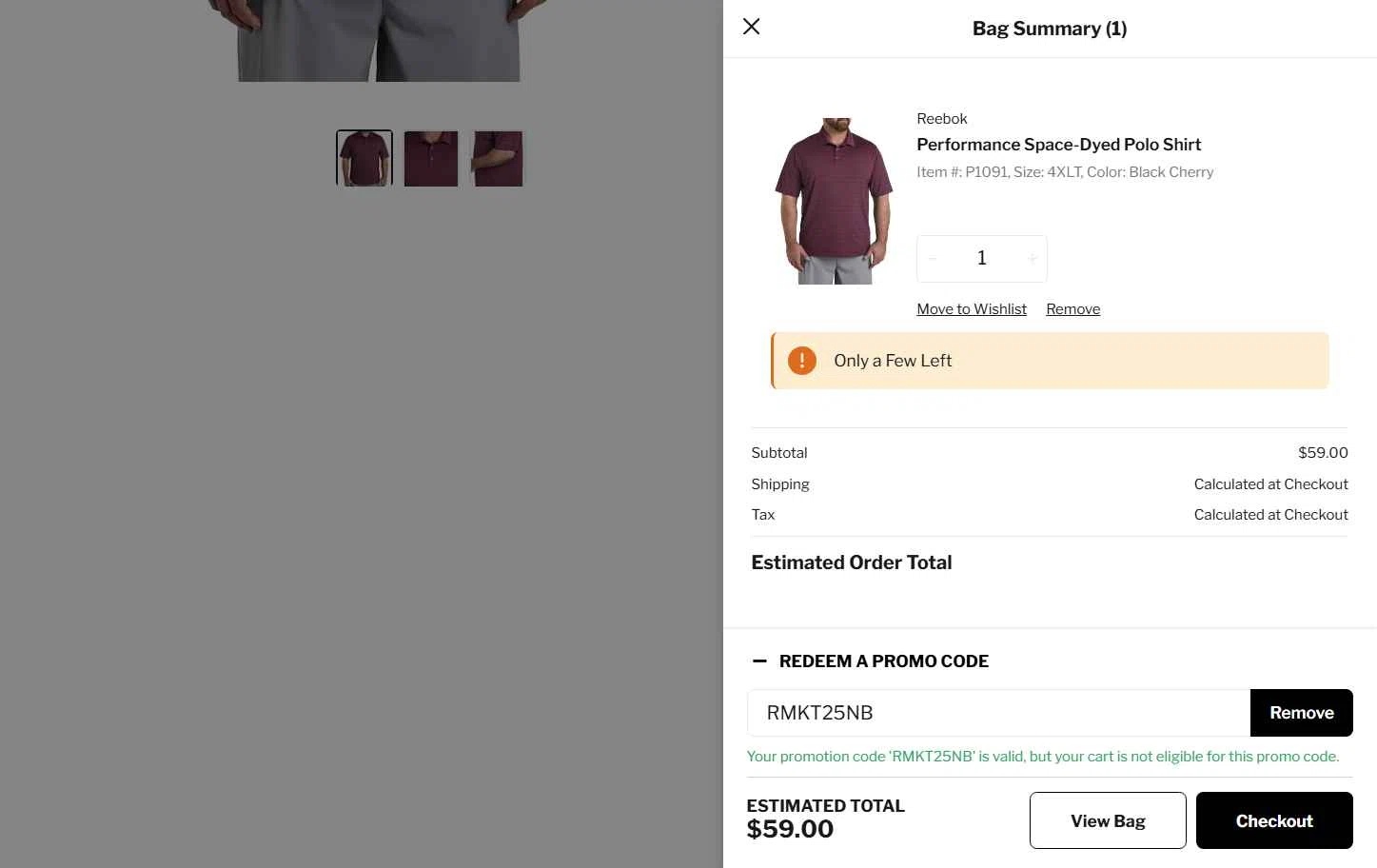Remove the polo shirt from bag
This screenshot has width=1377, height=868.
[1072, 309]
